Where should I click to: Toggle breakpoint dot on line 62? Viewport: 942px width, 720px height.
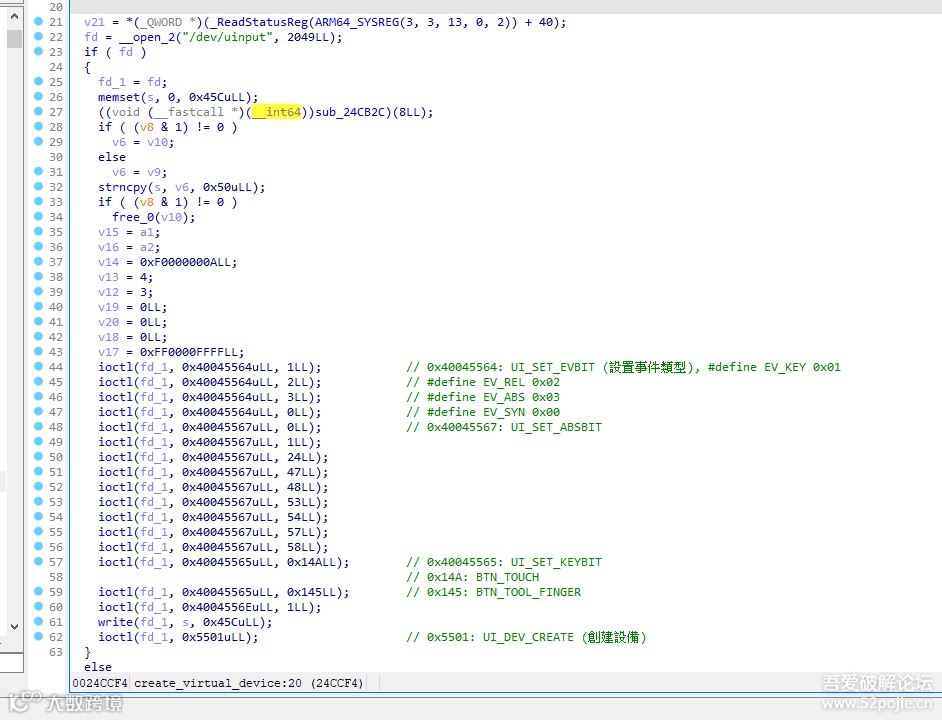(x=38, y=636)
